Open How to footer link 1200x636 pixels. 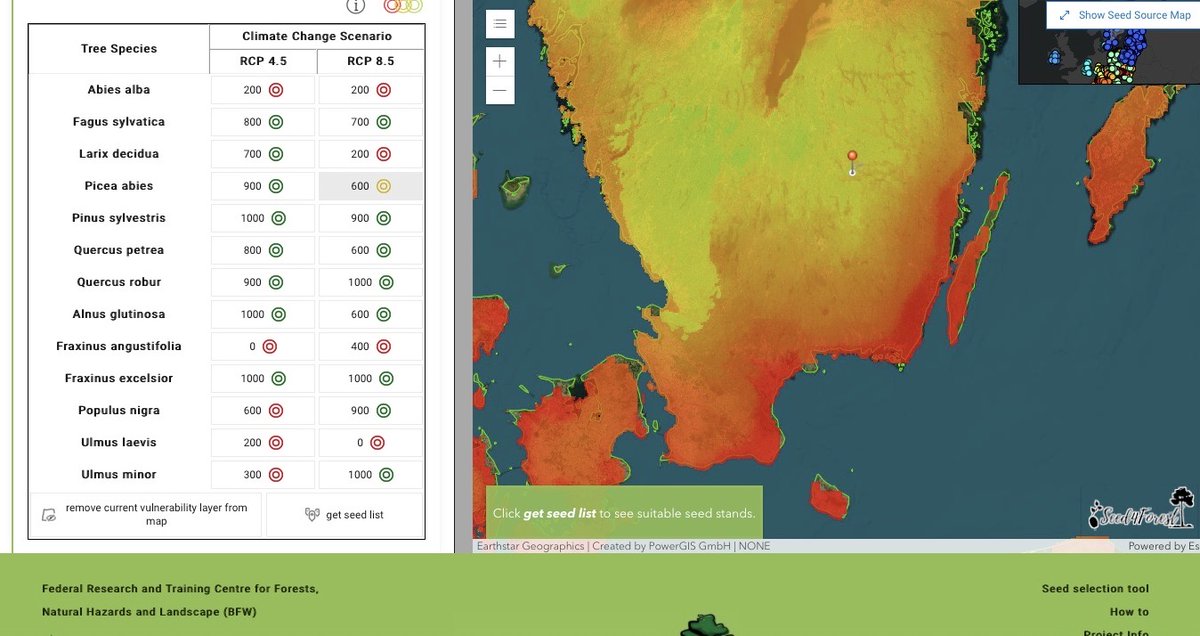pos(1129,612)
